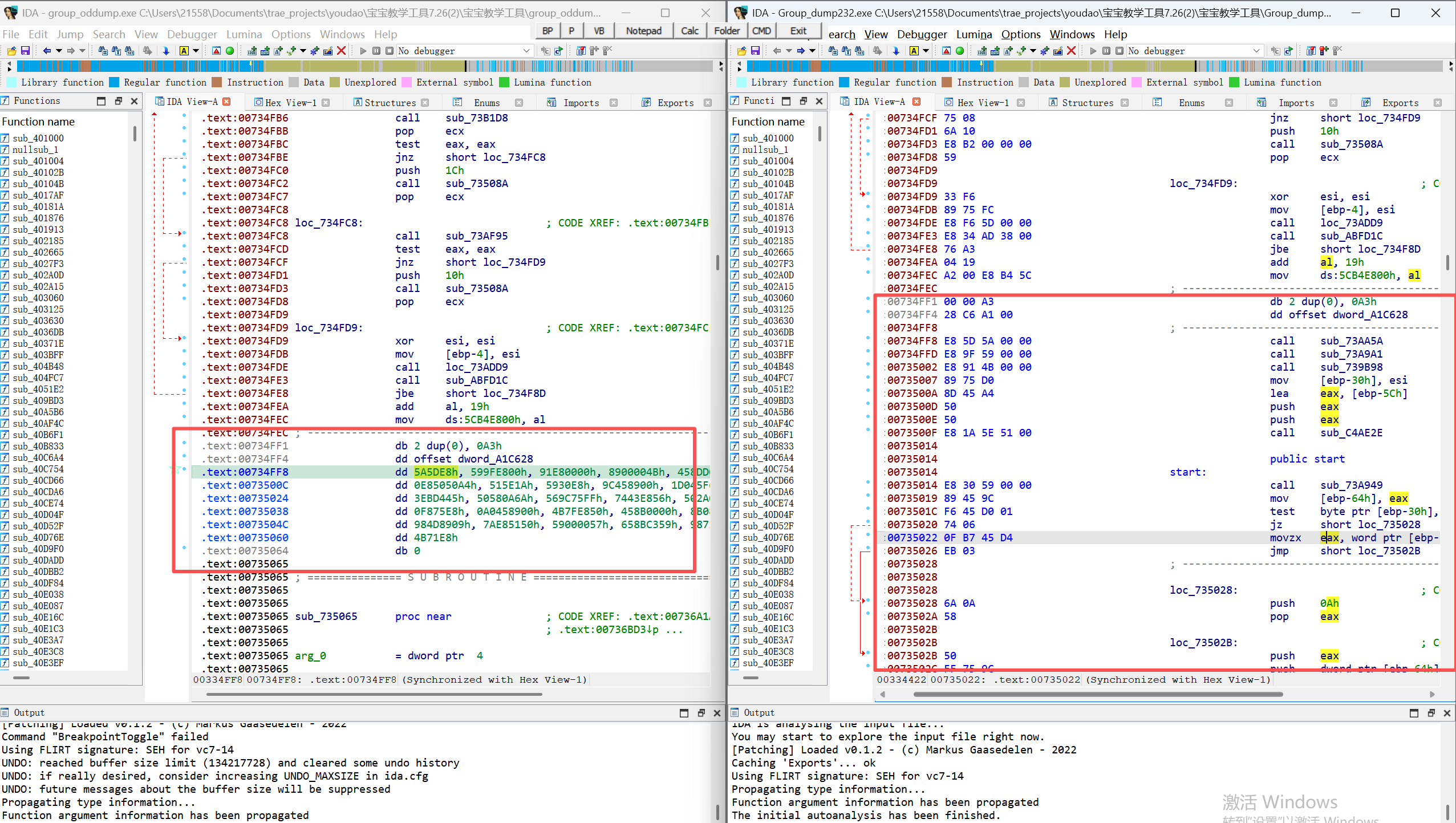Click the green circle icon in right toolbar
The width and height of the screenshot is (1456, 823).
click(x=960, y=51)
